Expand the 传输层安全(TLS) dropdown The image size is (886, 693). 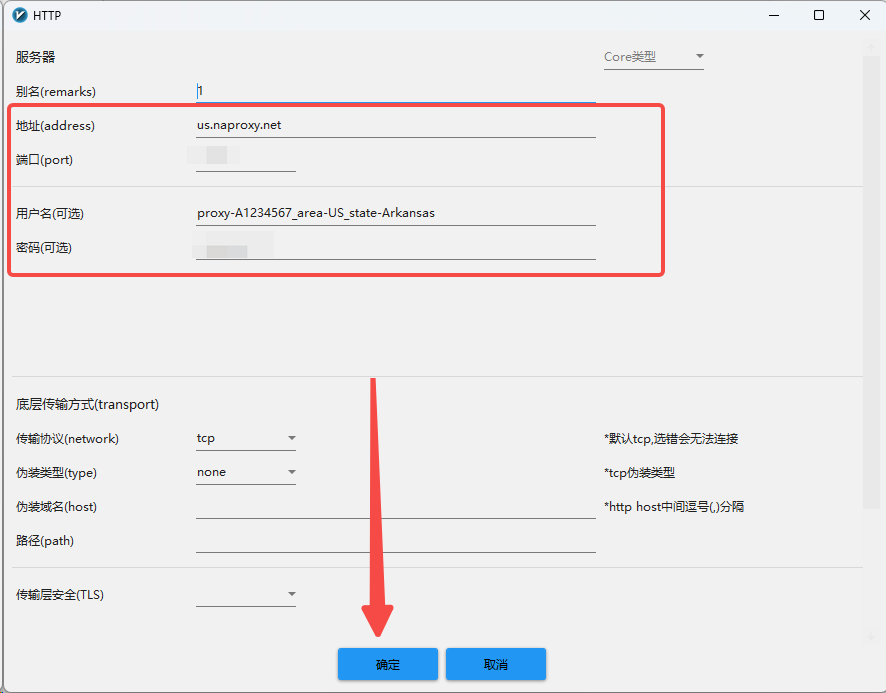pyautogui.click(x=246, y=595)
